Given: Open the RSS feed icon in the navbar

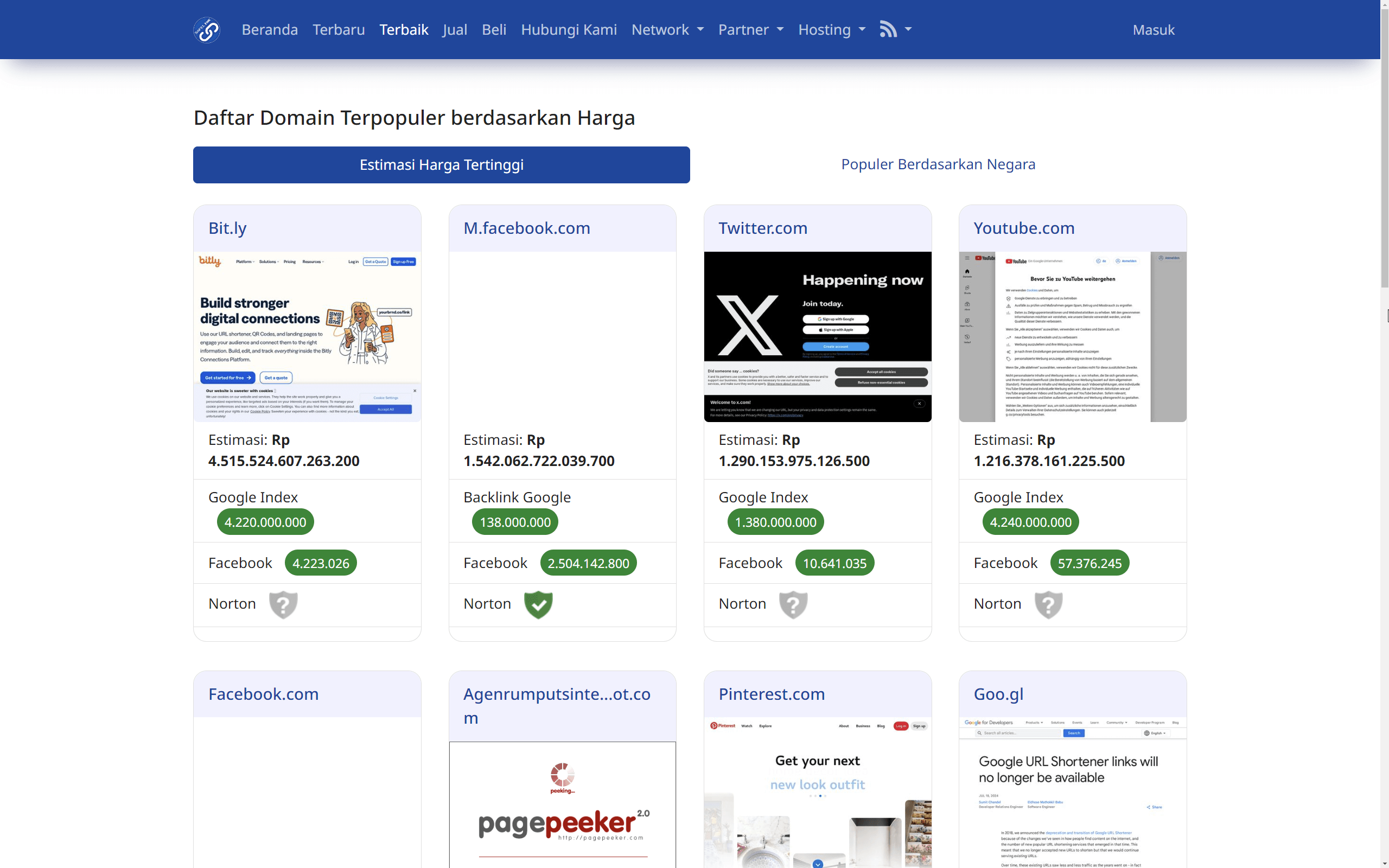Looking at the screenshot, I should tap(889, 28).
